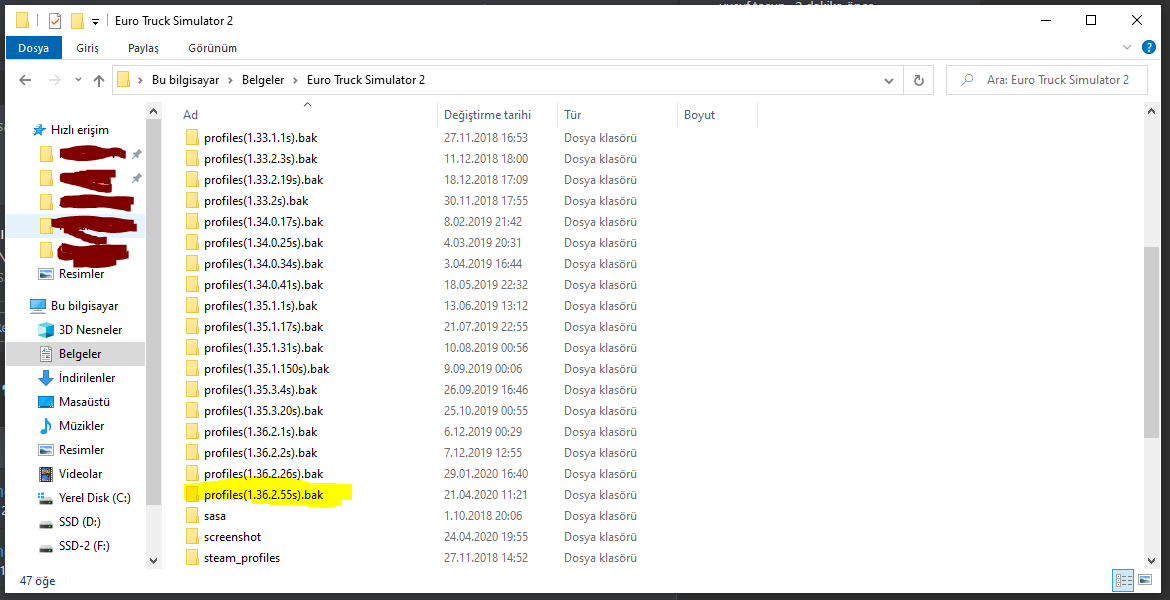Select Bu bilgisayar in the navigation pane
The width and height of the screenshot is (1170, 600).
[x=84, y=306]
